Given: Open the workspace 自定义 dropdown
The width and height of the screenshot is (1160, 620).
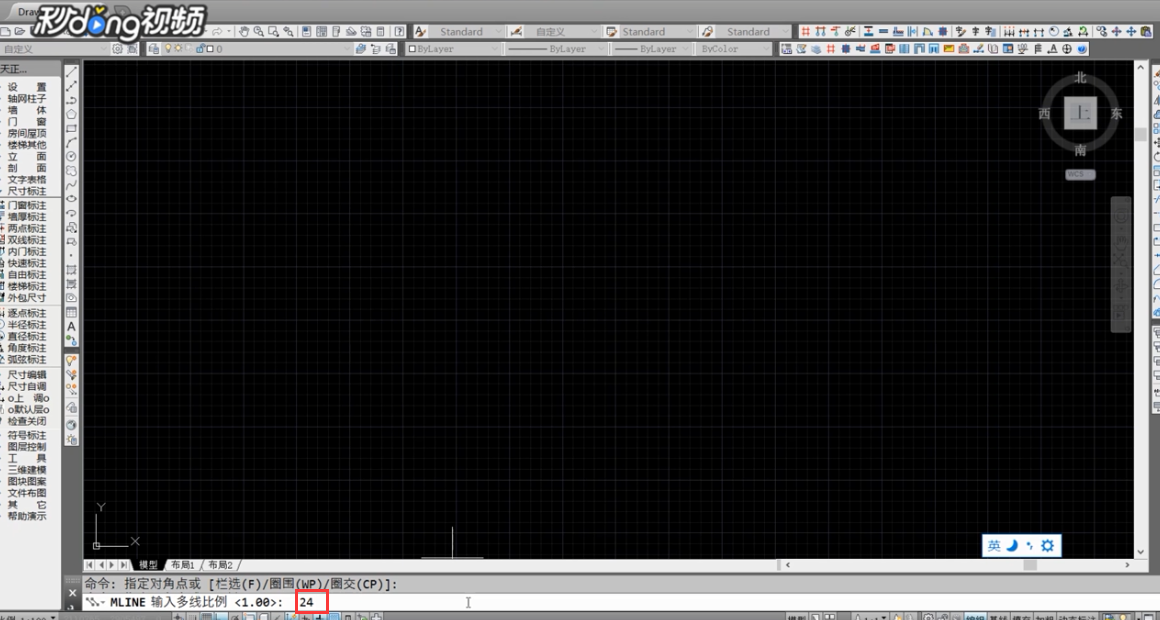Looking at the screenshot, I should [55, 49].
